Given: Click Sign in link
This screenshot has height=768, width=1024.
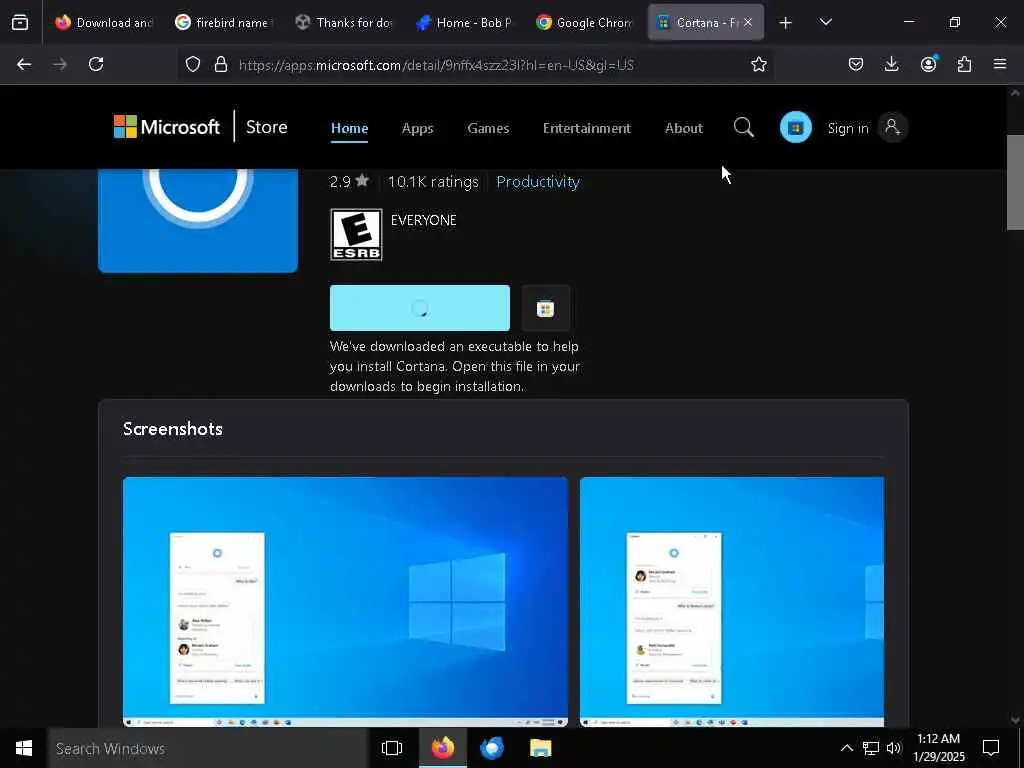Looking at the screenshot, I should (848, 128).
